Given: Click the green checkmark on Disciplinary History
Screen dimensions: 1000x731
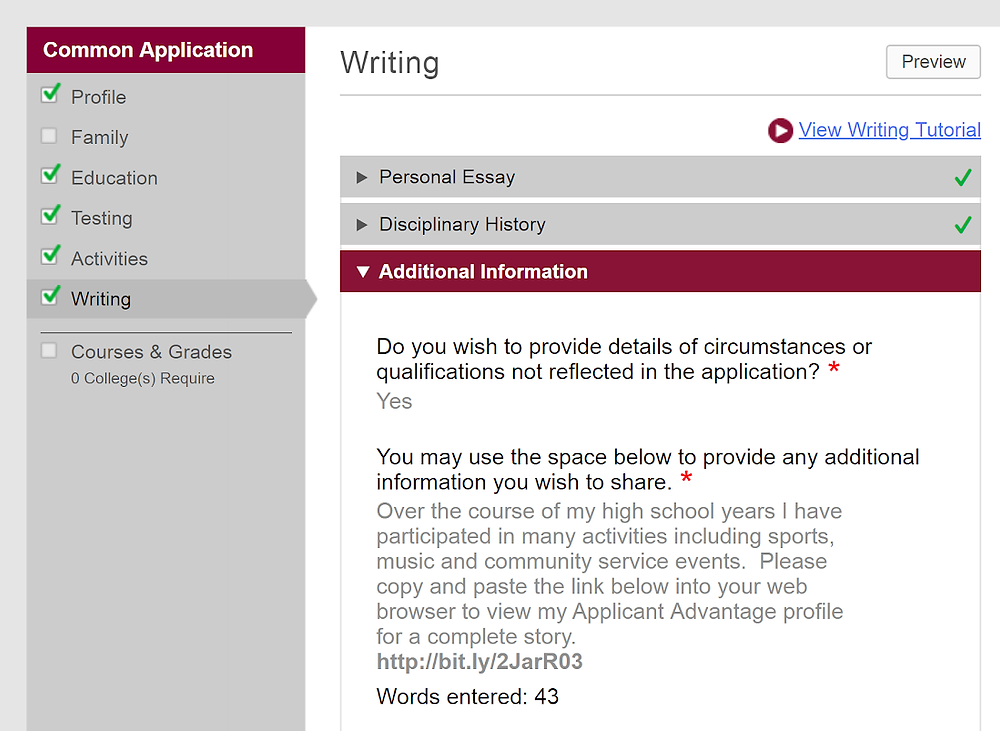Looking at the screenshot, I should click(963, 225).
